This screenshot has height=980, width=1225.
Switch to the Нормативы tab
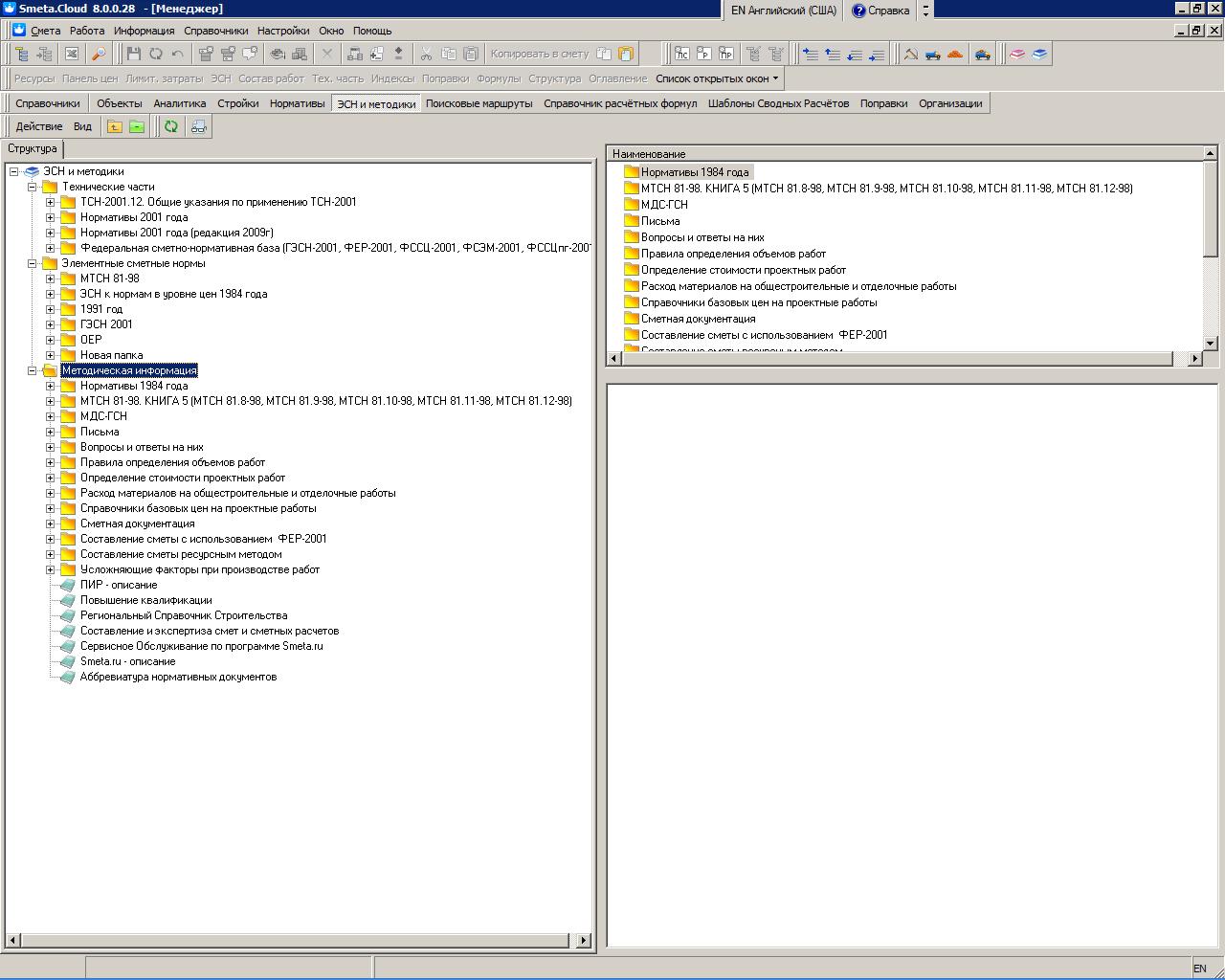(297, 103)
